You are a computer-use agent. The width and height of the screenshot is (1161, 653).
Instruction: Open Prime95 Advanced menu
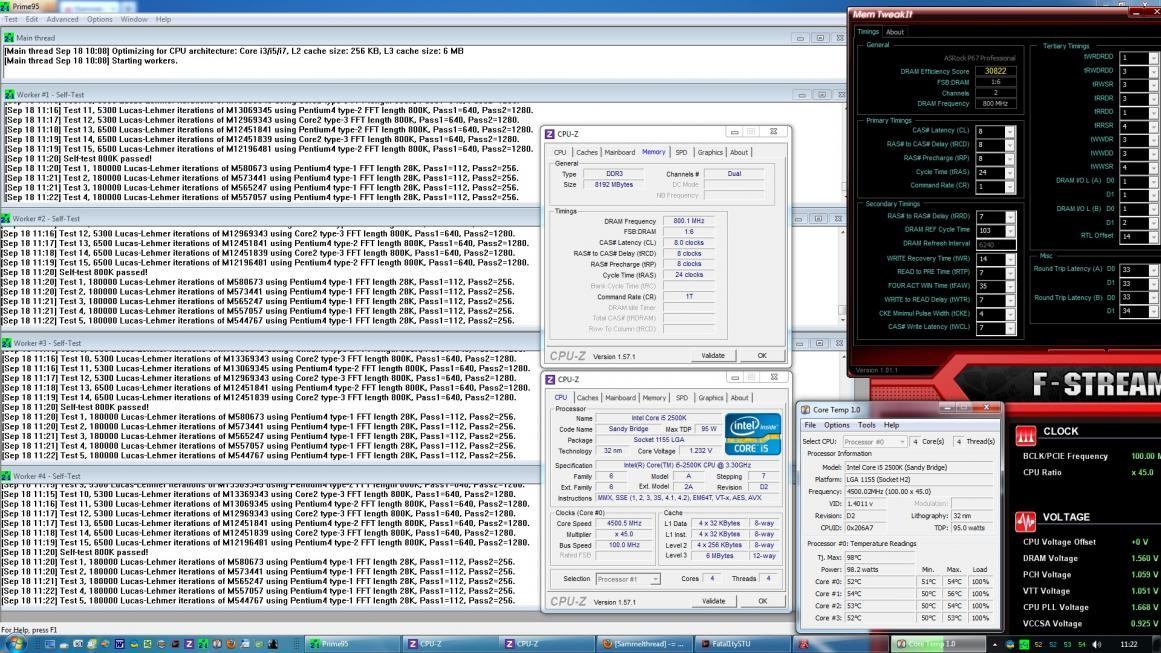[62, 19]
